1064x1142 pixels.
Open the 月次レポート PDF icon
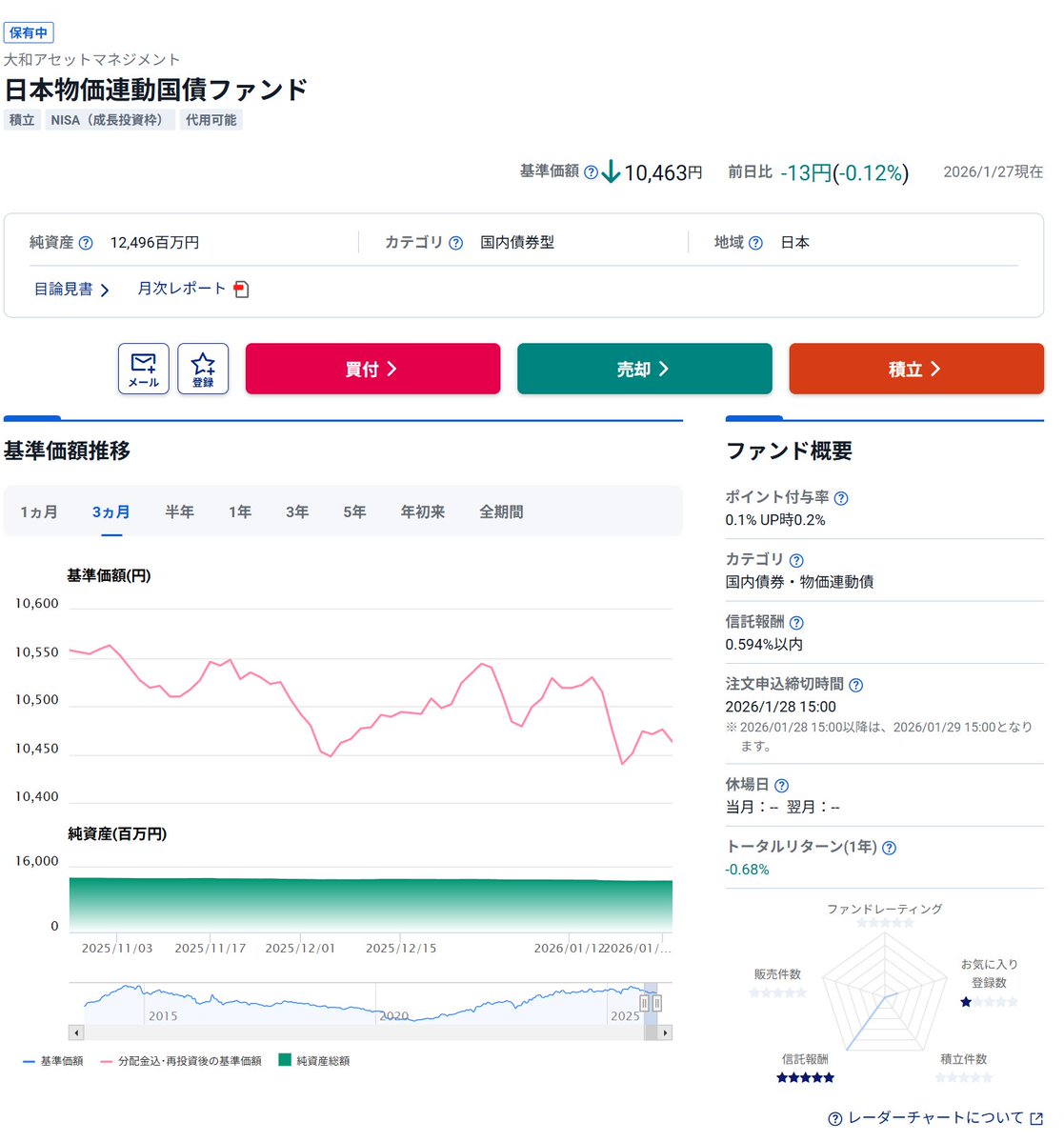[x=241, y=289]
